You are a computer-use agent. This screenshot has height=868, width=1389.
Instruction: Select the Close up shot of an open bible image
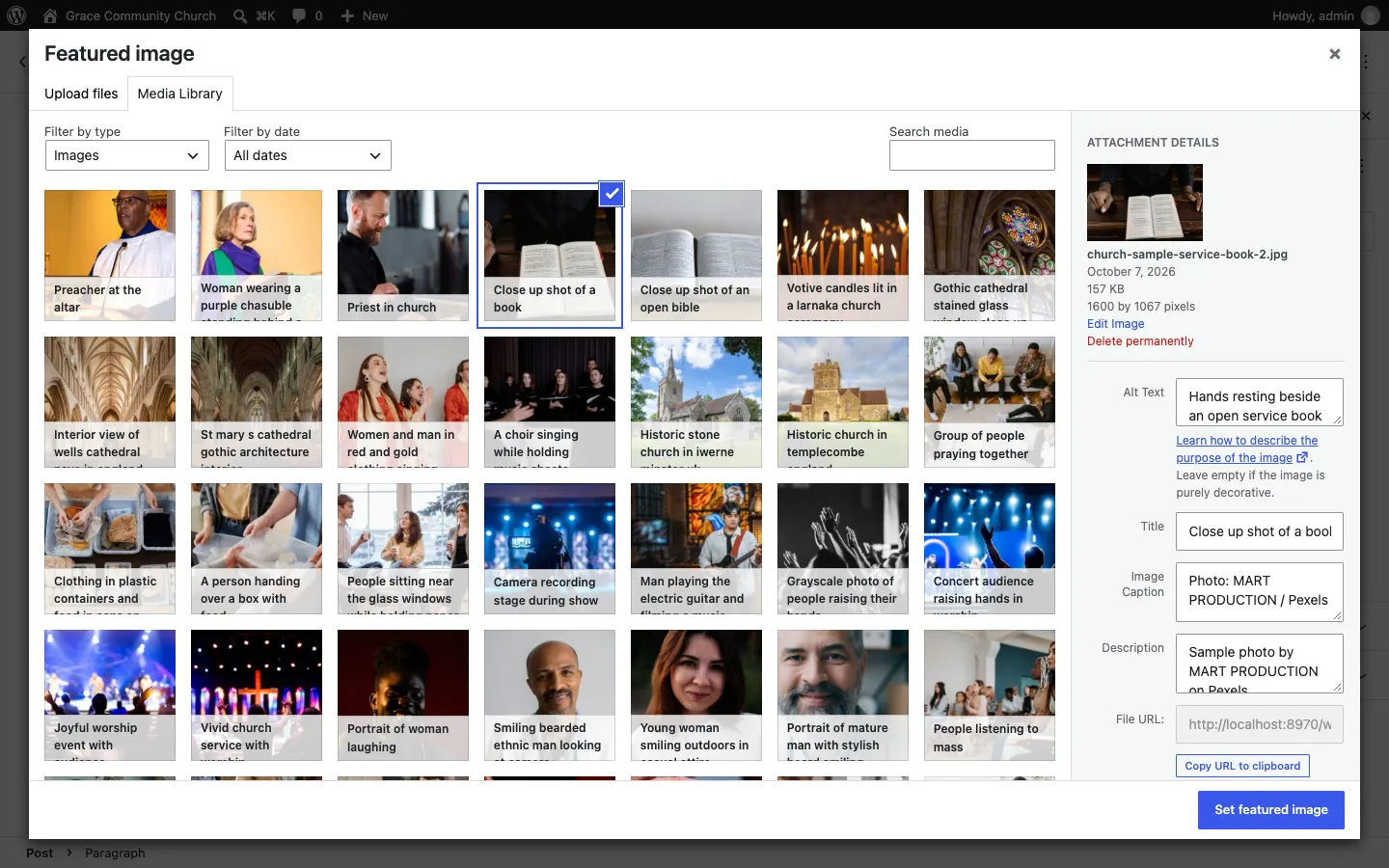coord(696,256)
